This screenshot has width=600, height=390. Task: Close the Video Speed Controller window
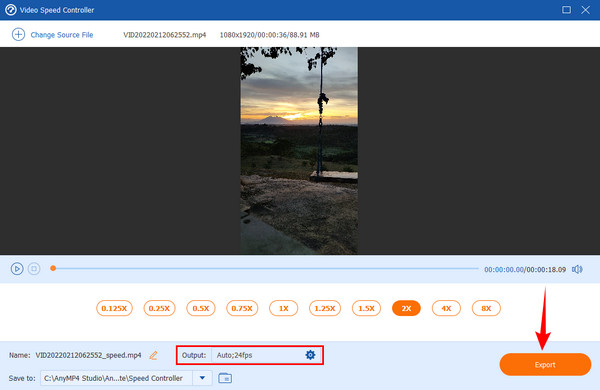click(585, 10)
